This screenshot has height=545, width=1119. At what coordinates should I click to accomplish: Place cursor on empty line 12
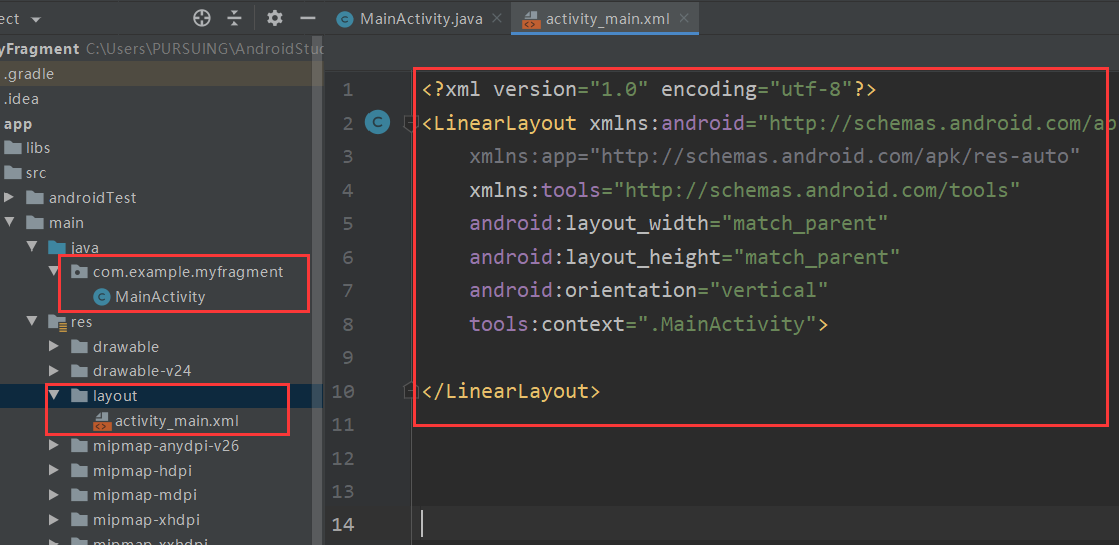[766, 458]
